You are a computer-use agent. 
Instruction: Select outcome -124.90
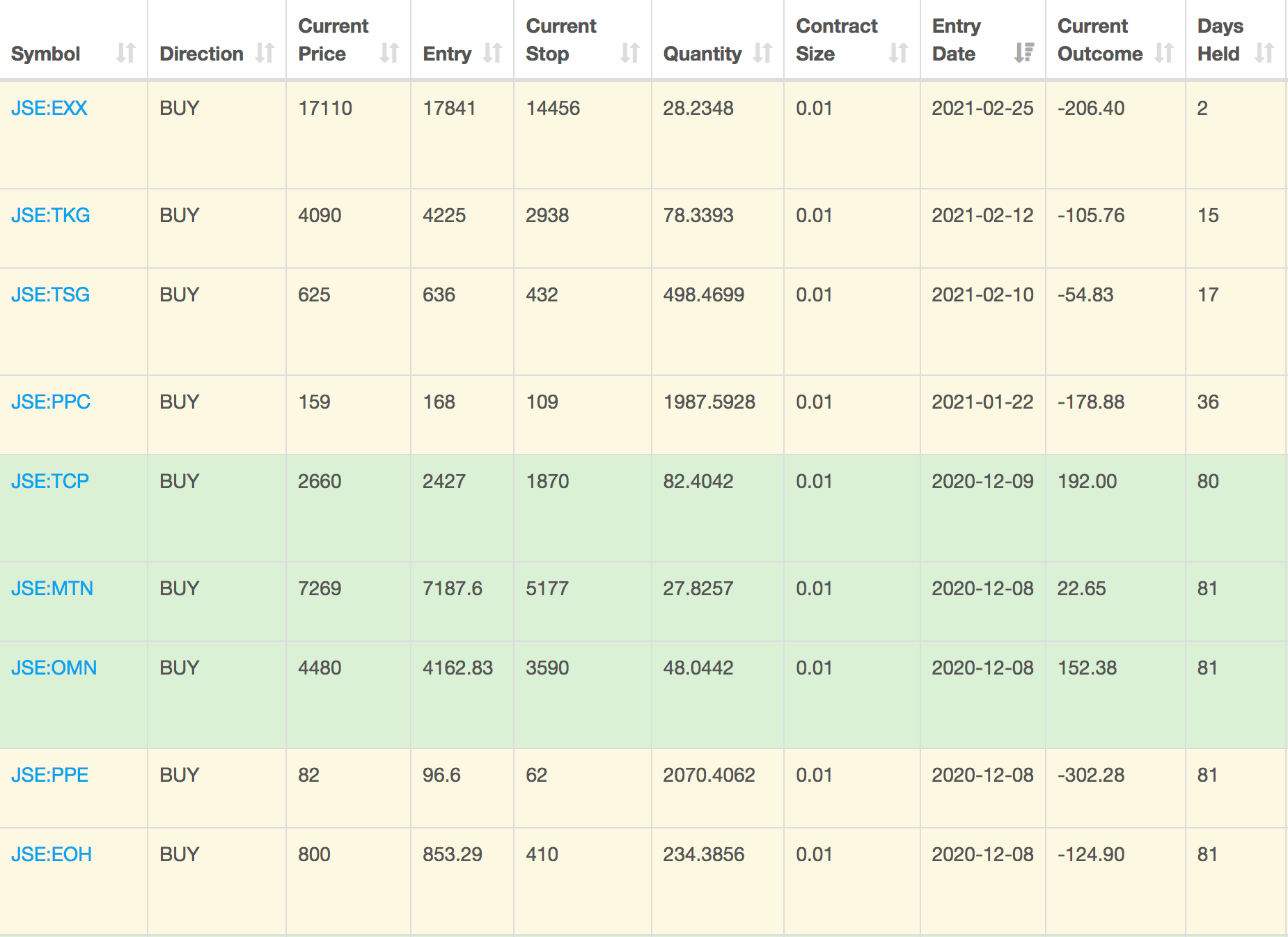1091,854
